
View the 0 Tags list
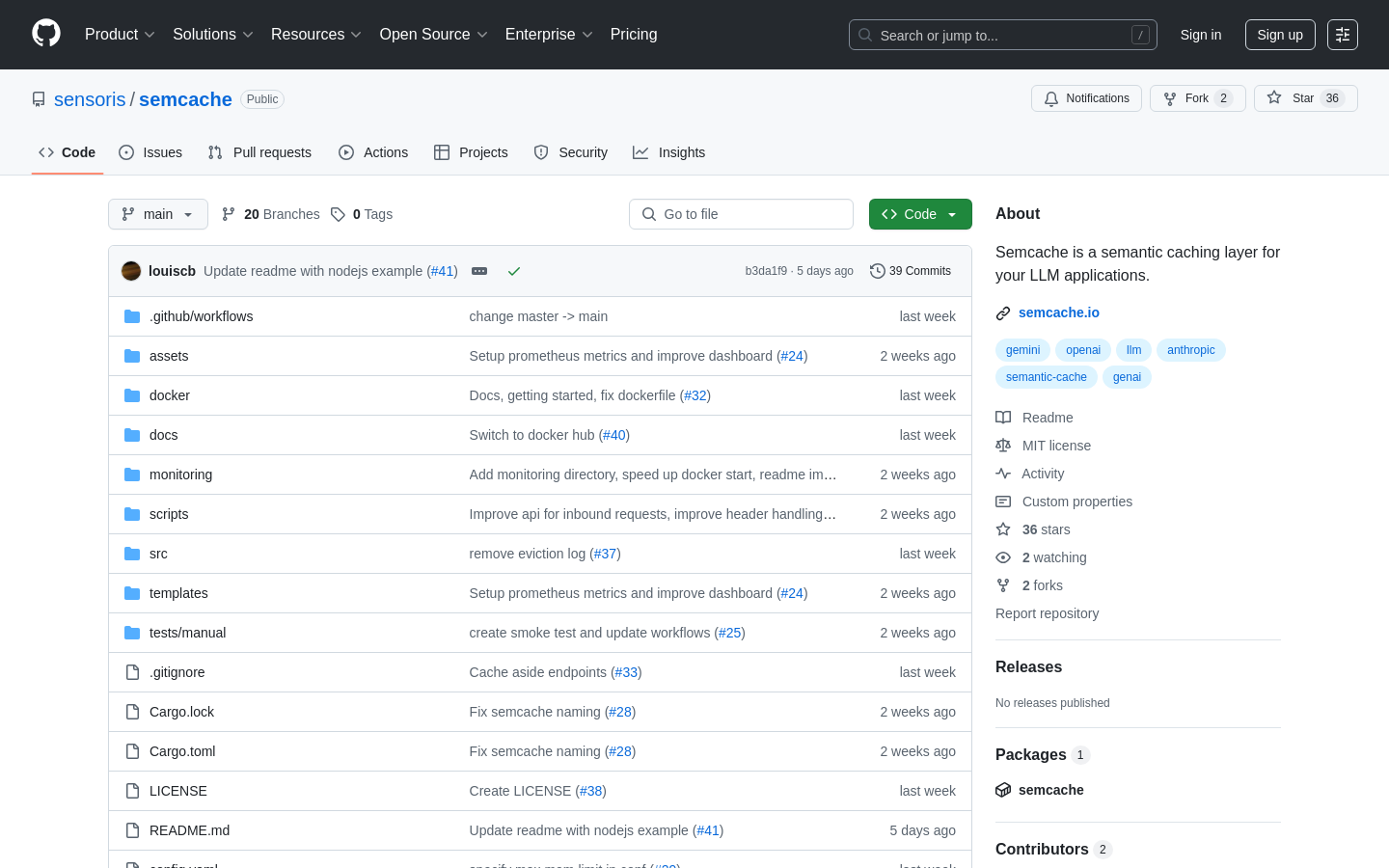pyautogui.click(x=362, y=214)
